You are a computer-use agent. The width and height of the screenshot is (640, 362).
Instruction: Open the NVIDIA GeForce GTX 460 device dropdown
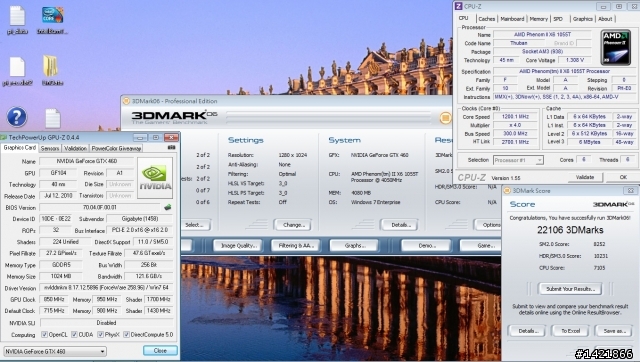[x=55, y=351]
